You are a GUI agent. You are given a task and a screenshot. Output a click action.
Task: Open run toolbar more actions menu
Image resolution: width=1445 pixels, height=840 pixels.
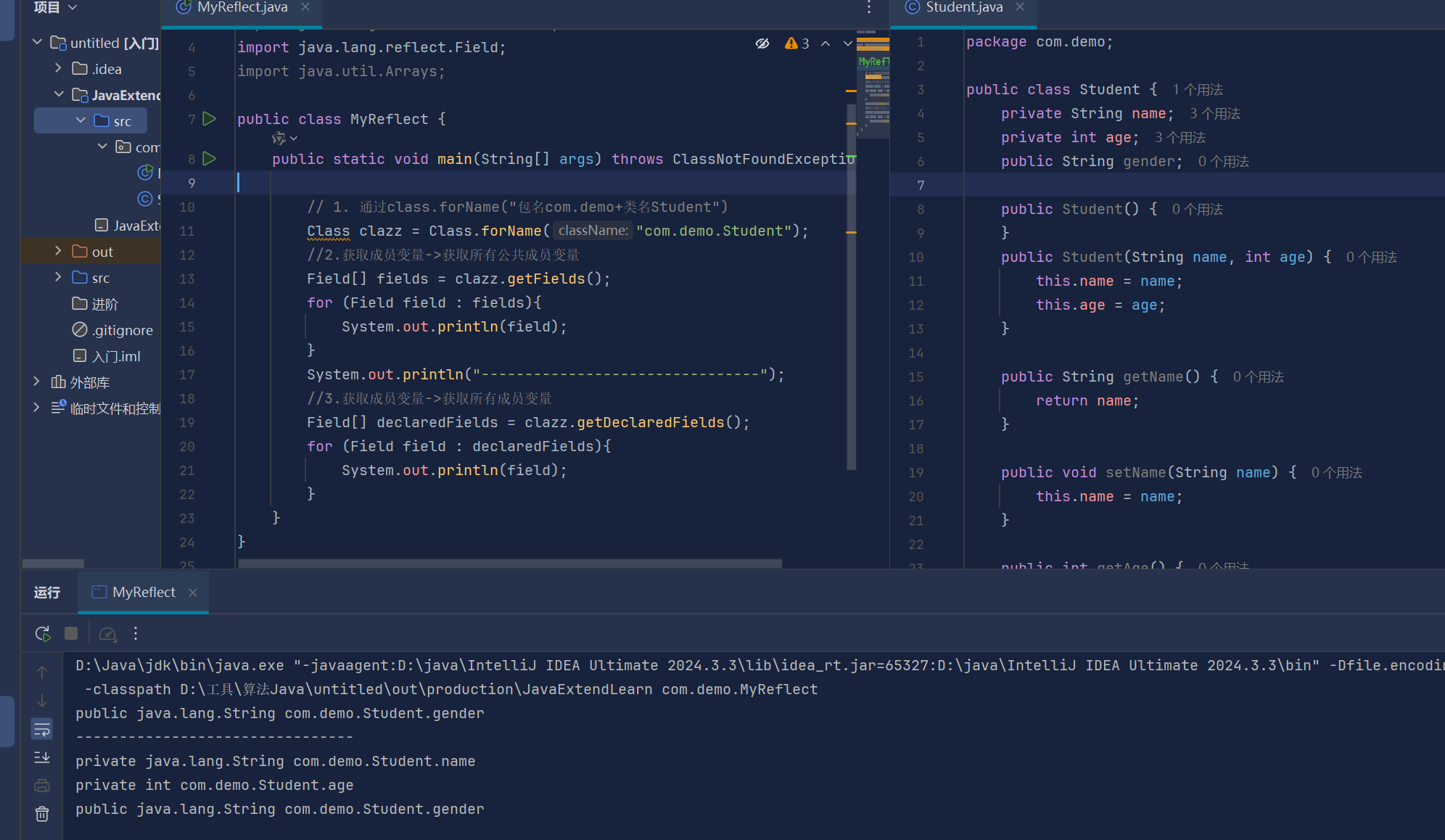[136, 633]
